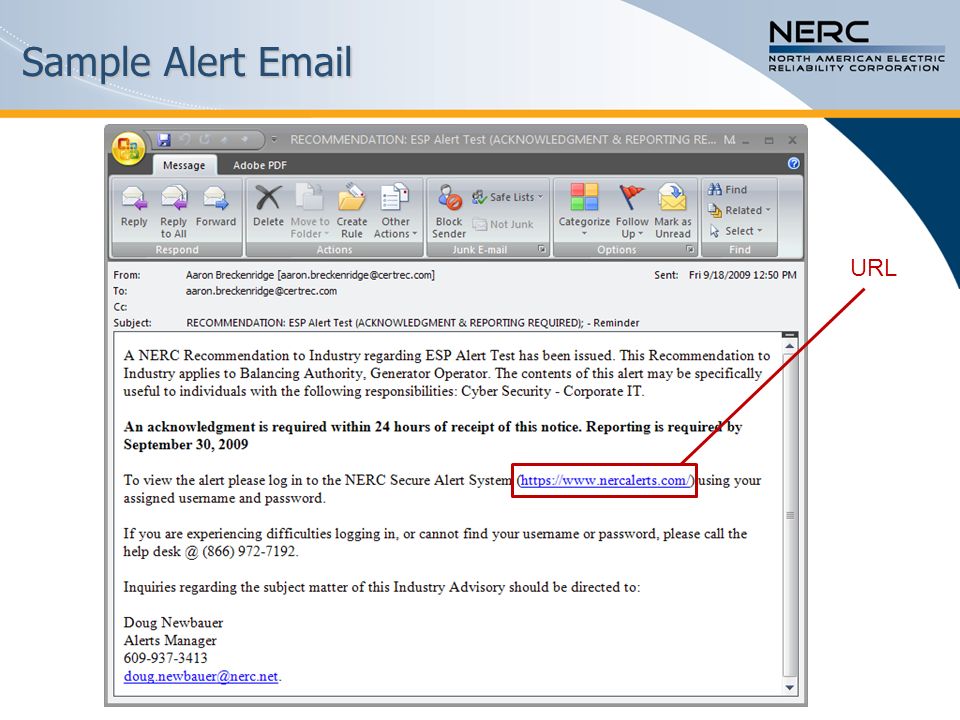960x720 pixels.
Task: Open the Move to Folder menu
Action: [310, 211]
